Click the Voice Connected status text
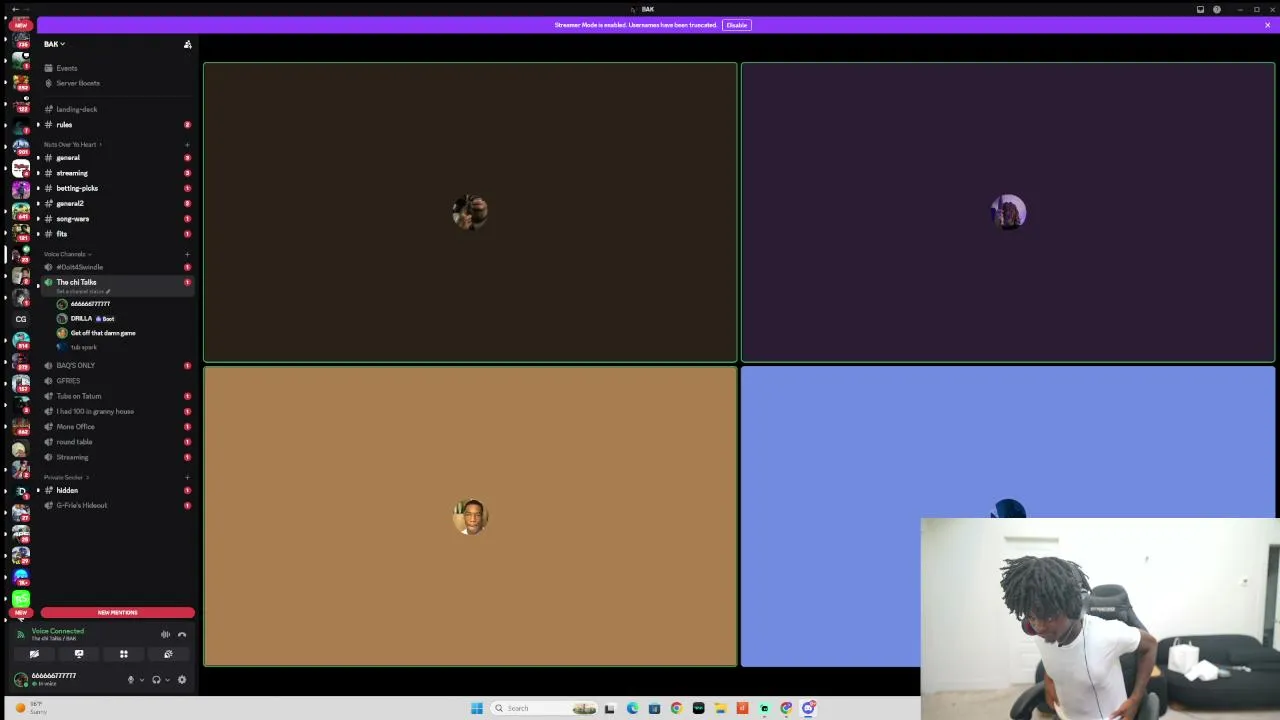Viewport: 1280px width, 720px height. click(x=58, y=631)
